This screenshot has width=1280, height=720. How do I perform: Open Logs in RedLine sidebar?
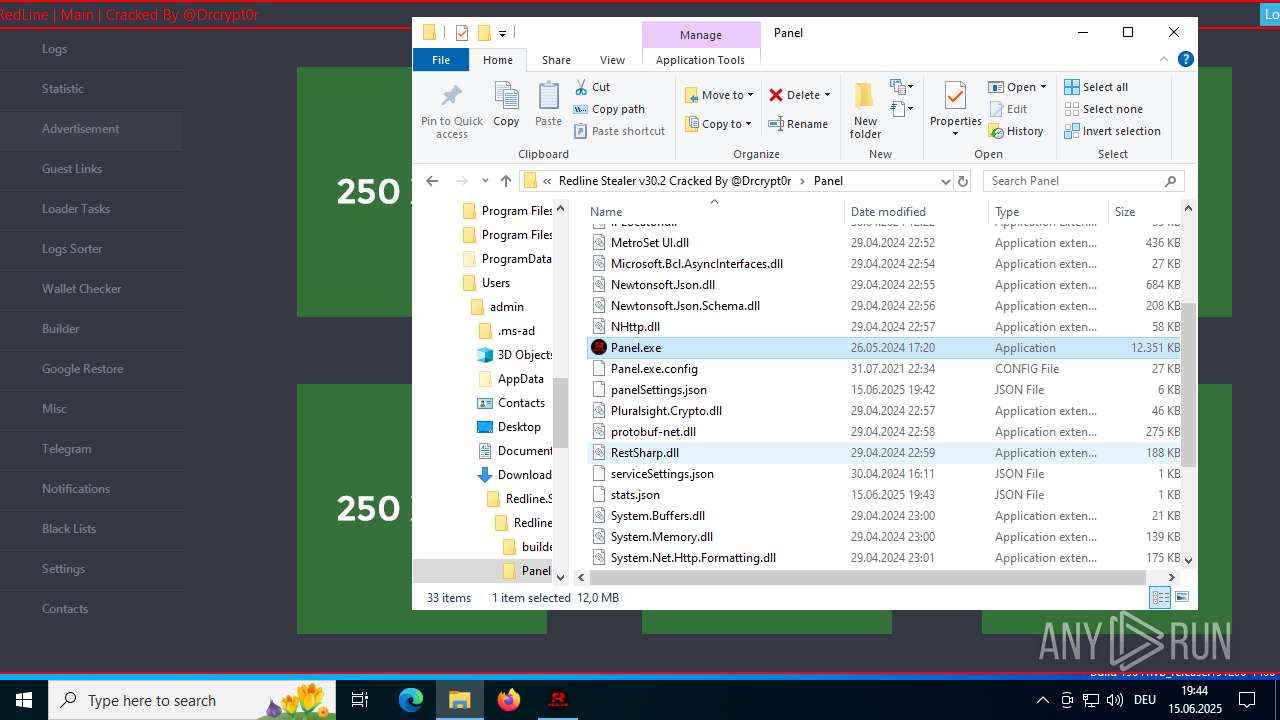coord(55,49)
